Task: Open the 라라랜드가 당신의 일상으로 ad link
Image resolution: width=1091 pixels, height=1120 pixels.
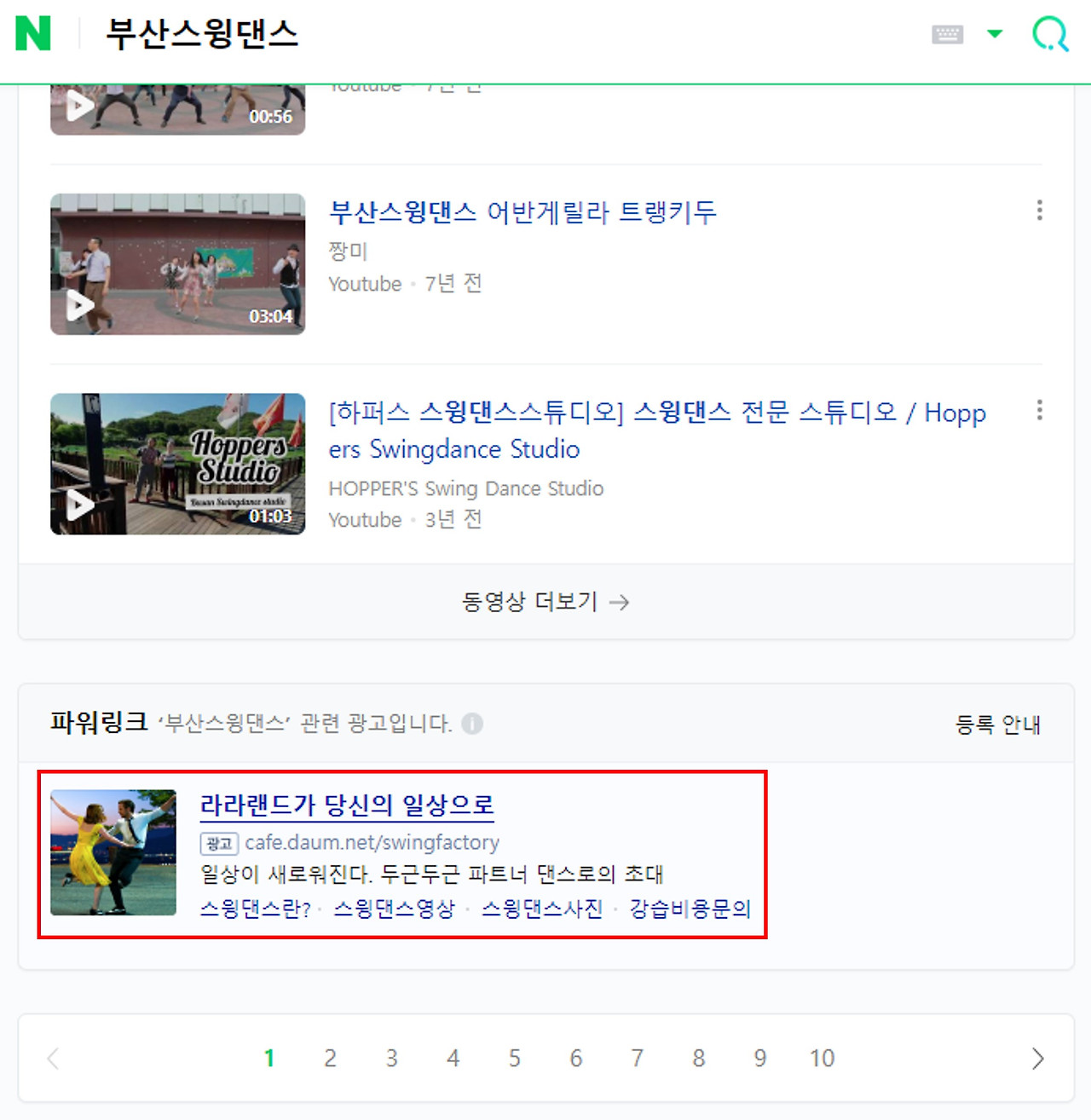Action: (x=347, y=805)
